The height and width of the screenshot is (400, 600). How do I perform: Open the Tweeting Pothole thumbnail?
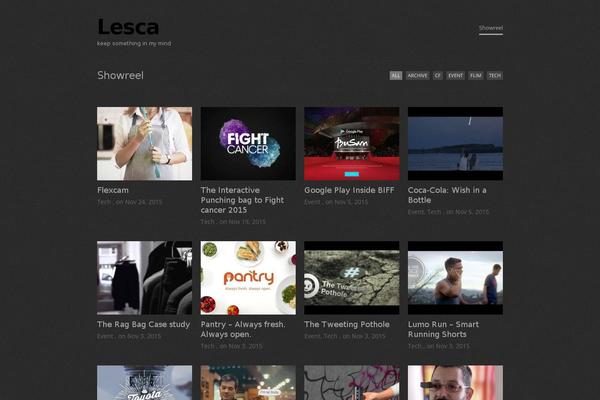pos(352,278)
